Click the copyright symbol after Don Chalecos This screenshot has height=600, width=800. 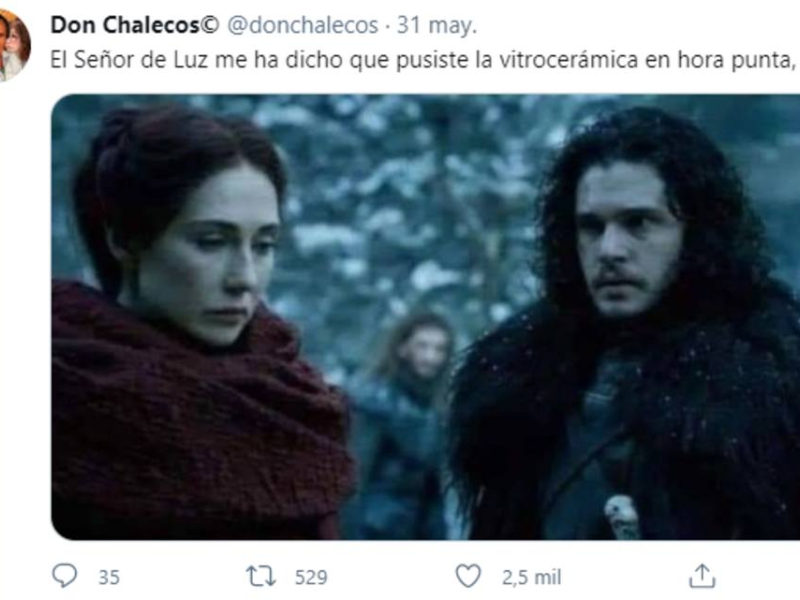tap(209, 24)
